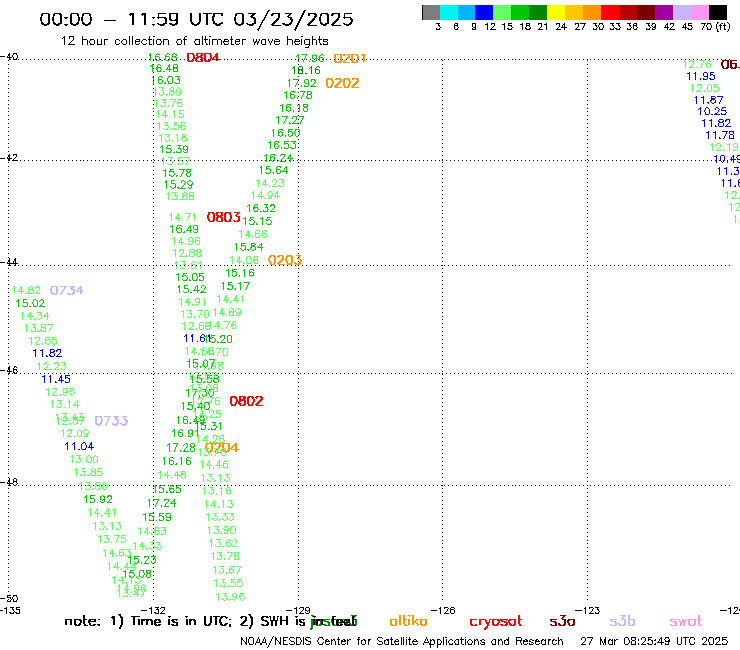740x650 pixels.
Task: Click the NOAA/NESDIS credit line text
Action: 402,642
